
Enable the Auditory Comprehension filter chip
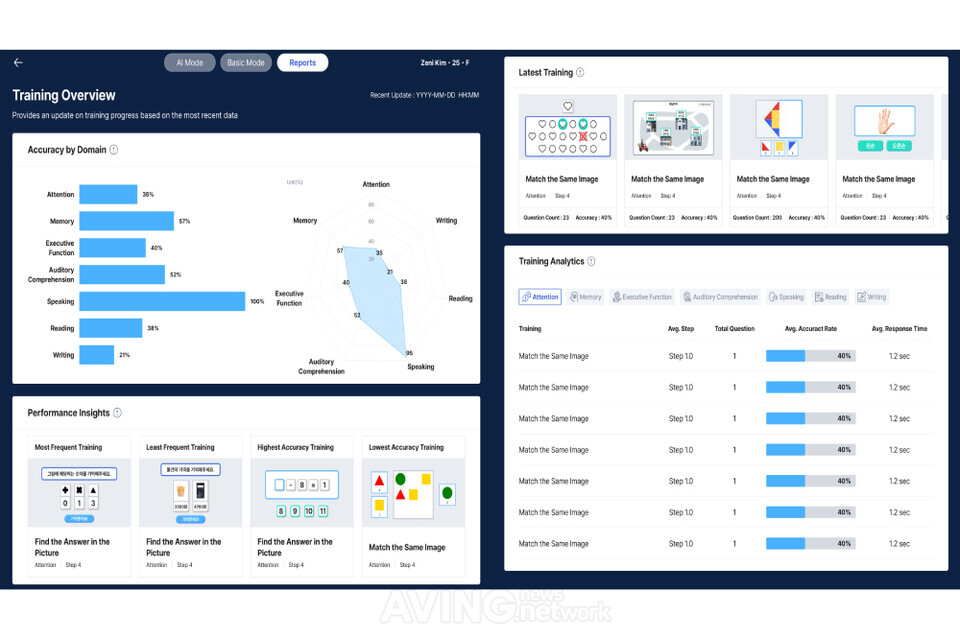687,296
